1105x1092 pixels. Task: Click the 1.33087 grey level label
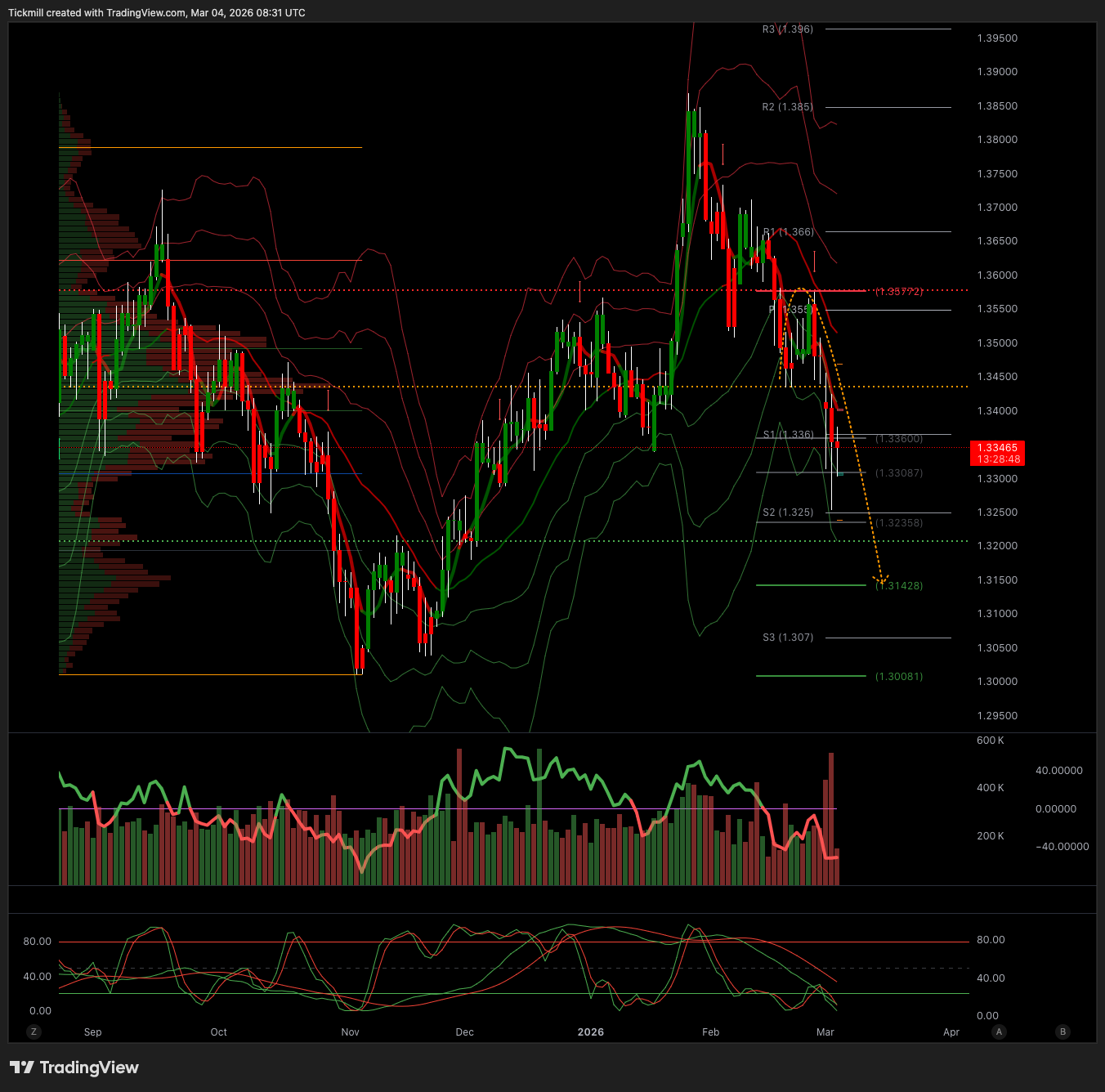tap(899, 473)
